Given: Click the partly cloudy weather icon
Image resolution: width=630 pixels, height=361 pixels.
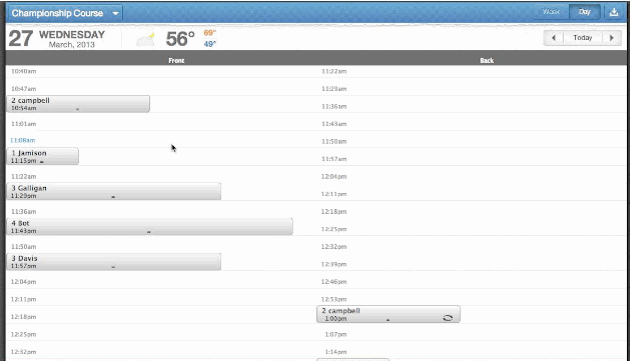Looking at the screenshot, I should tap(145, 39).
